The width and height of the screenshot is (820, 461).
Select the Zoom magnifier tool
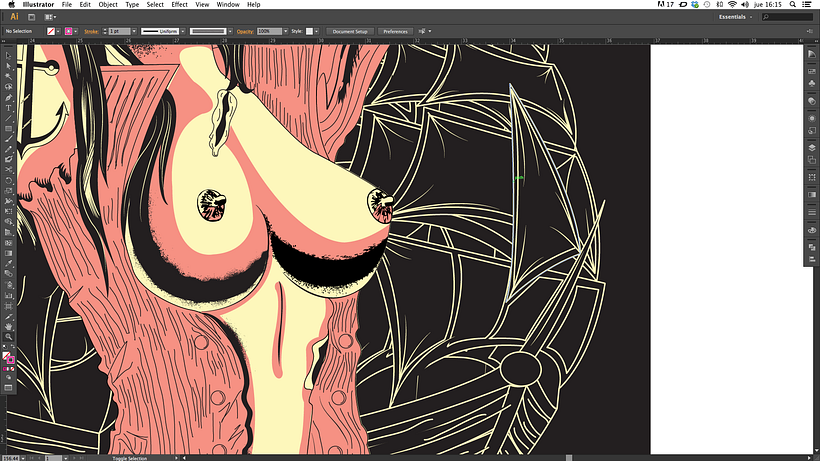point(8,337)
